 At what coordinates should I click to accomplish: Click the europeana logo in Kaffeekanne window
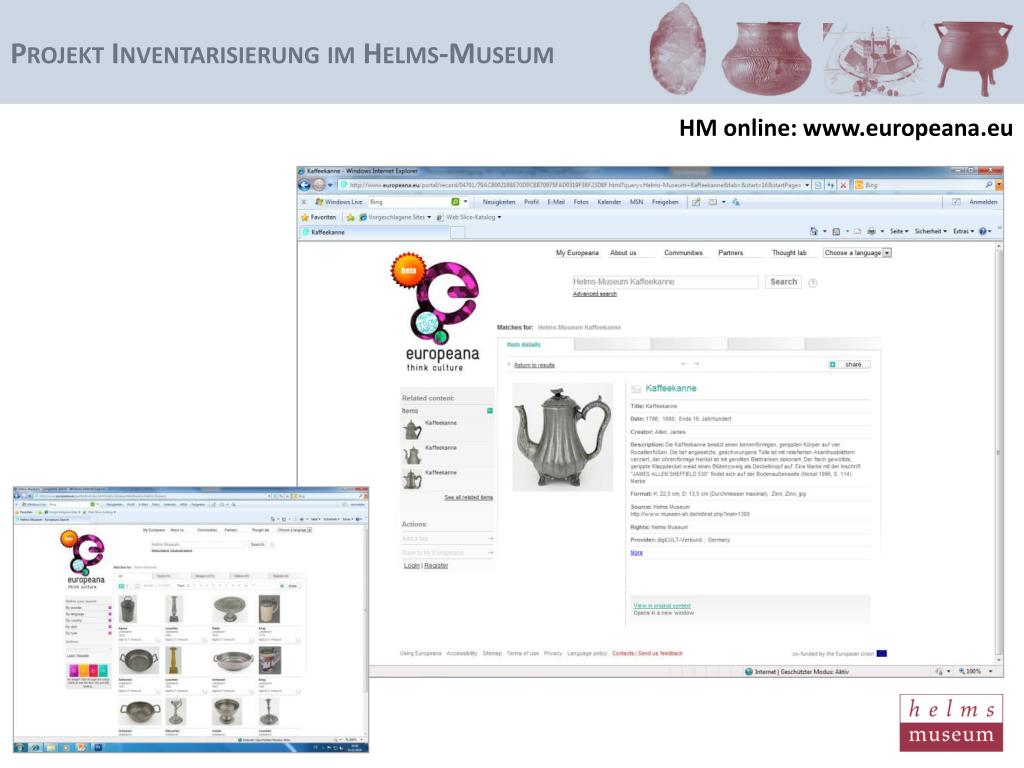[441, 313]
